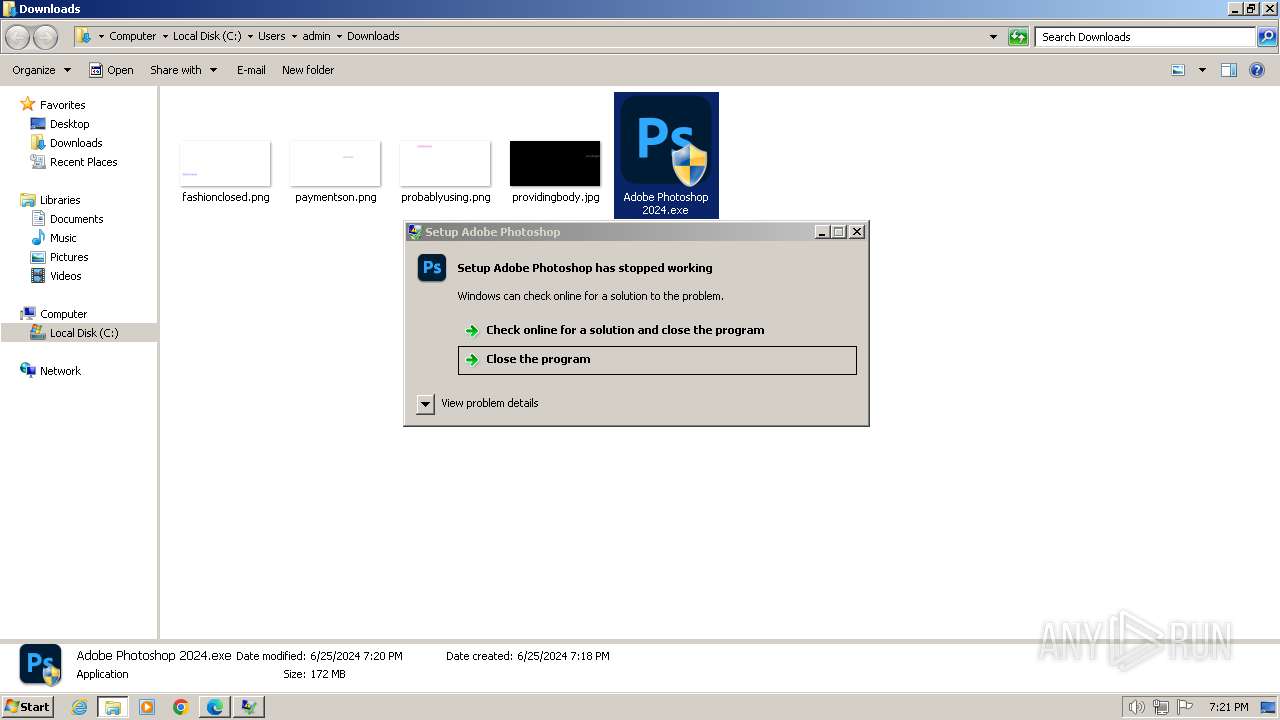Click the search magnifier icon
The image size is (1280, 720).
[1267, 37]
